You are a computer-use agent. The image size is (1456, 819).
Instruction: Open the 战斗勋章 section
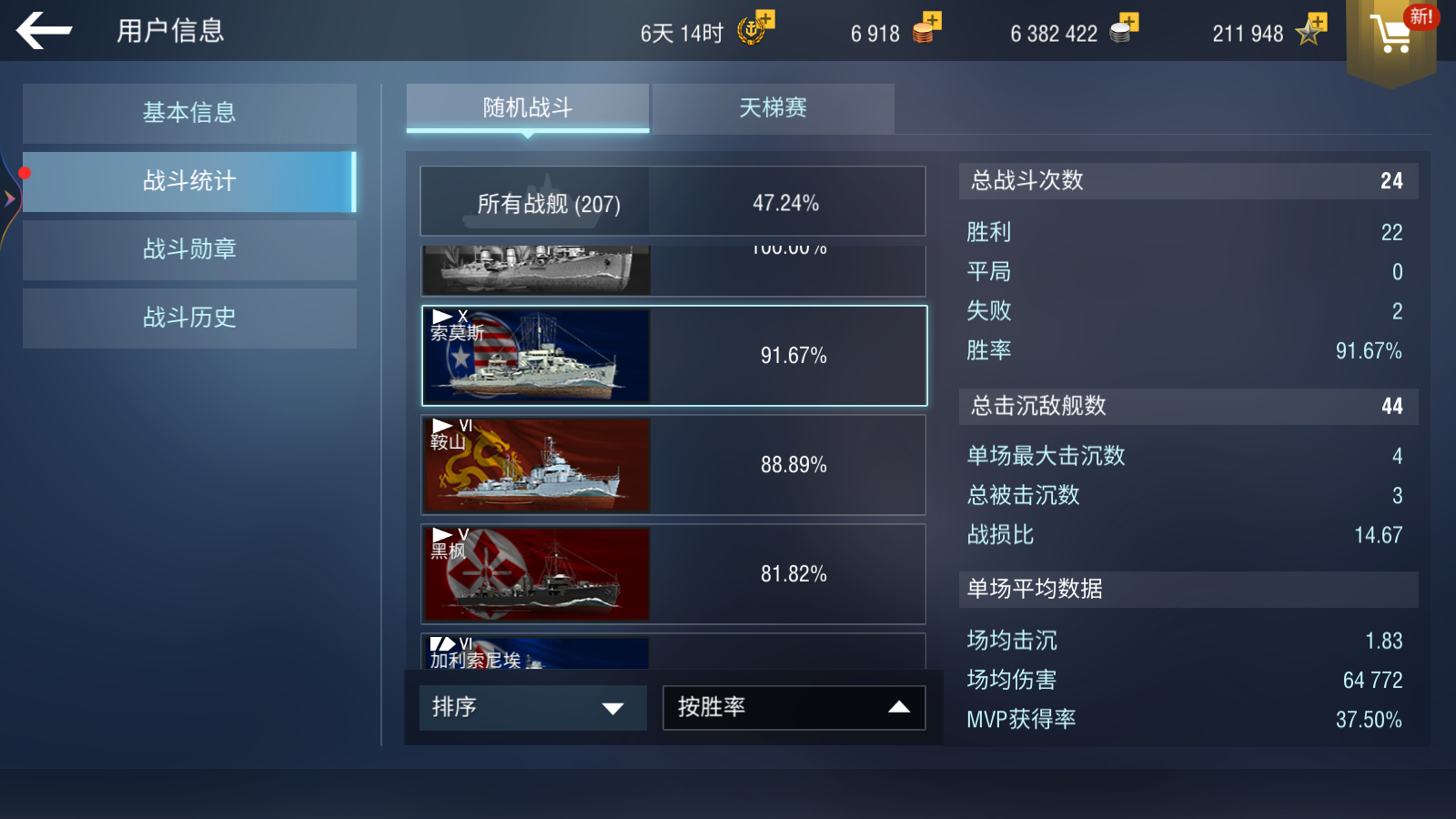189,249
